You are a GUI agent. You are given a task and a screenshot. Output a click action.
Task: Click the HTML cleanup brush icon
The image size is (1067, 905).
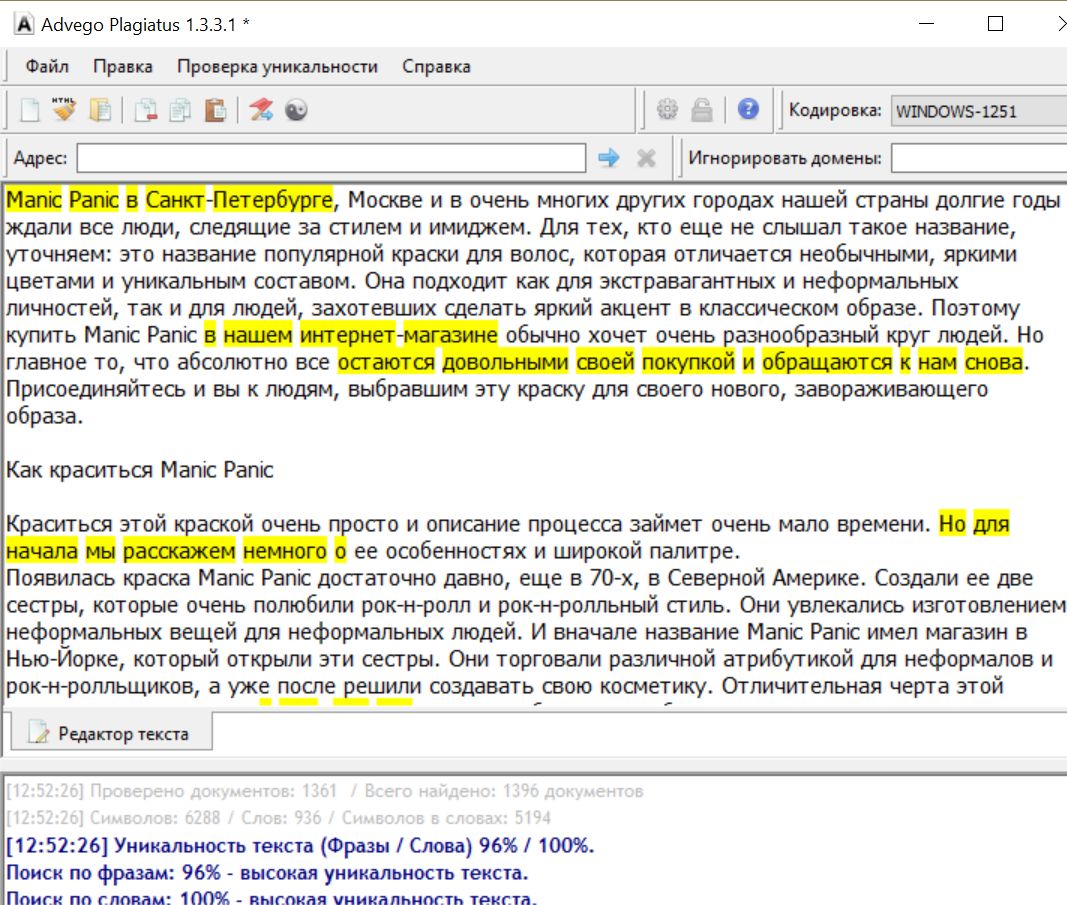point(64,109)
